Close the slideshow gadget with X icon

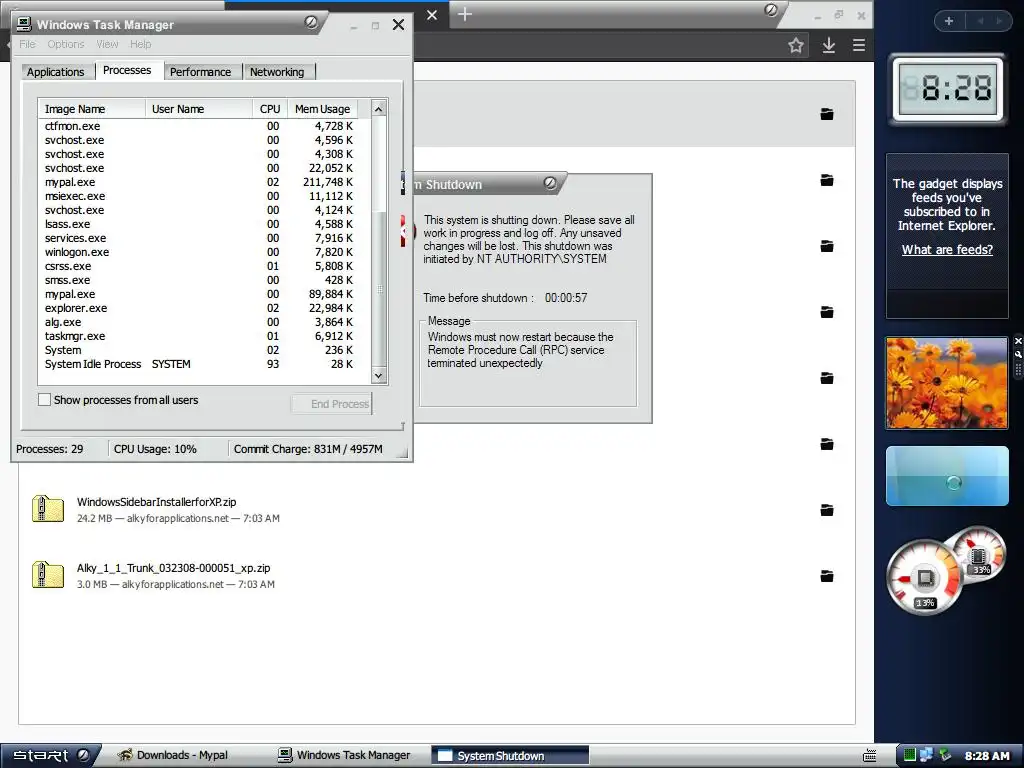1018,342
